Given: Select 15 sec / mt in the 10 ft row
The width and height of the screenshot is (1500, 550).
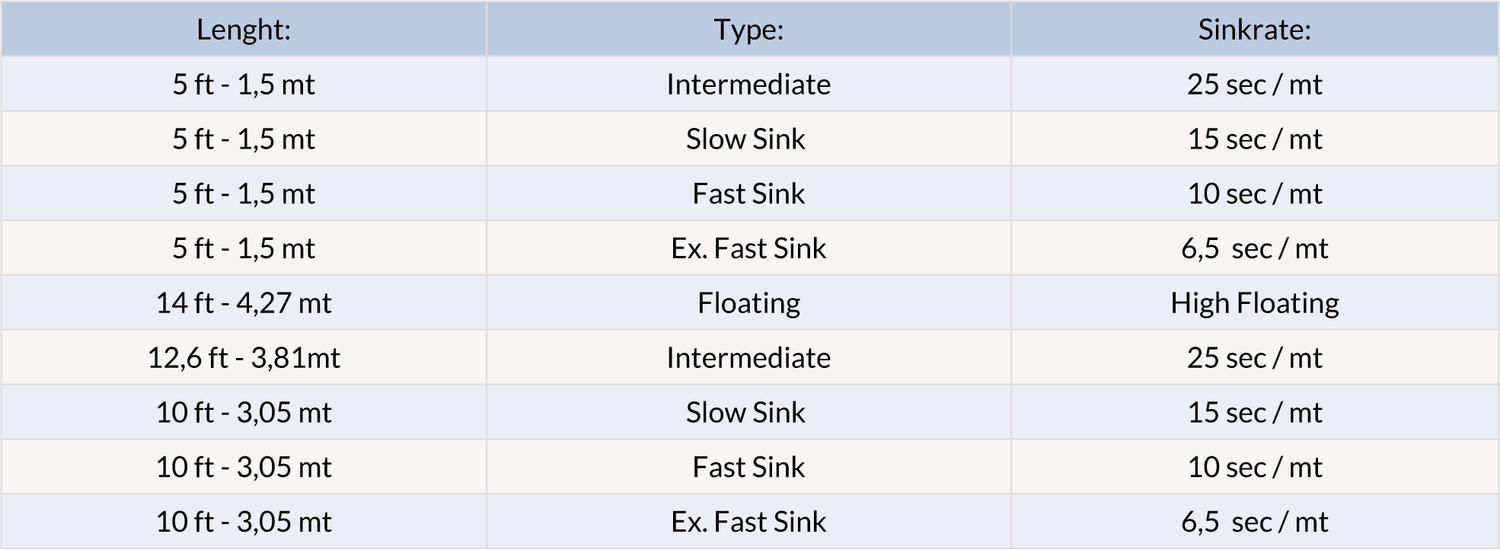Looking at the screenshot, I should [x=1254, y=412].
